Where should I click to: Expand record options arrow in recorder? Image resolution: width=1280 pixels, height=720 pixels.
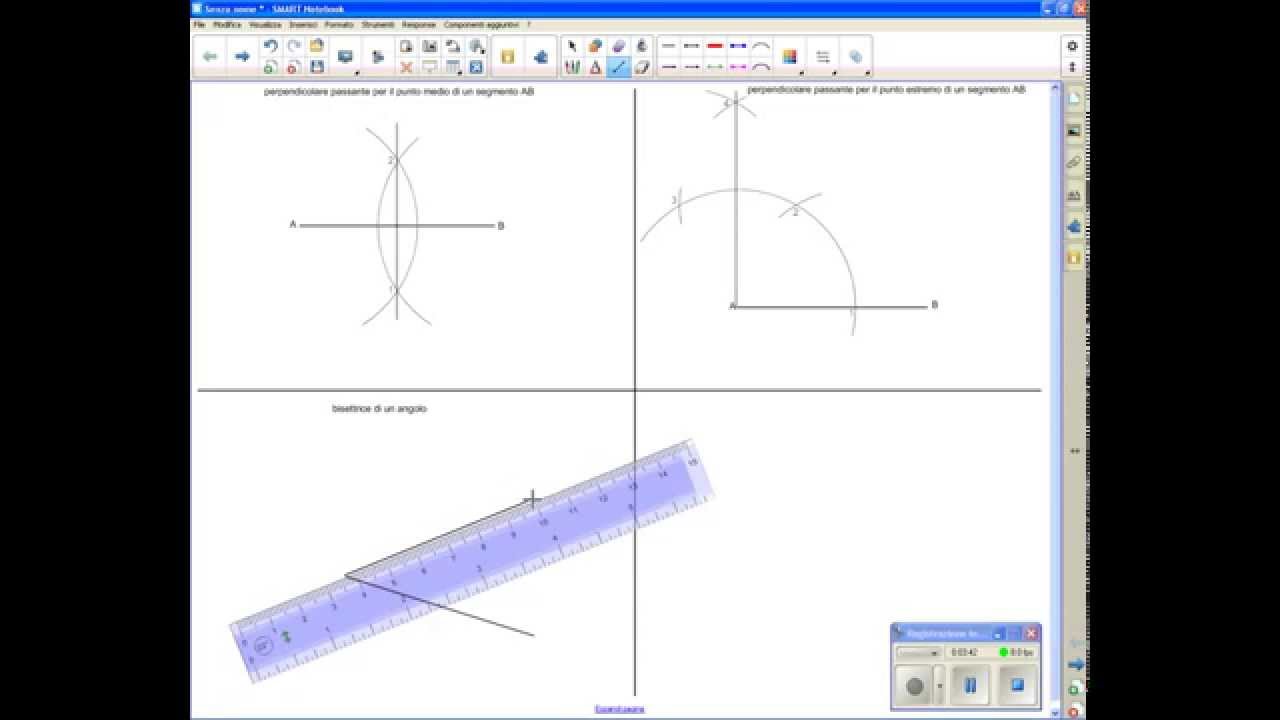pos(939,687)
